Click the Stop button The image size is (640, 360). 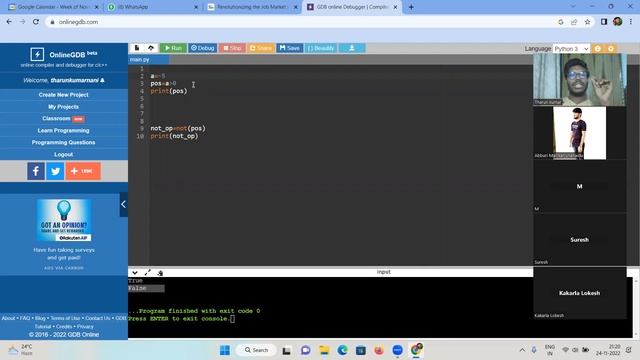232,48
